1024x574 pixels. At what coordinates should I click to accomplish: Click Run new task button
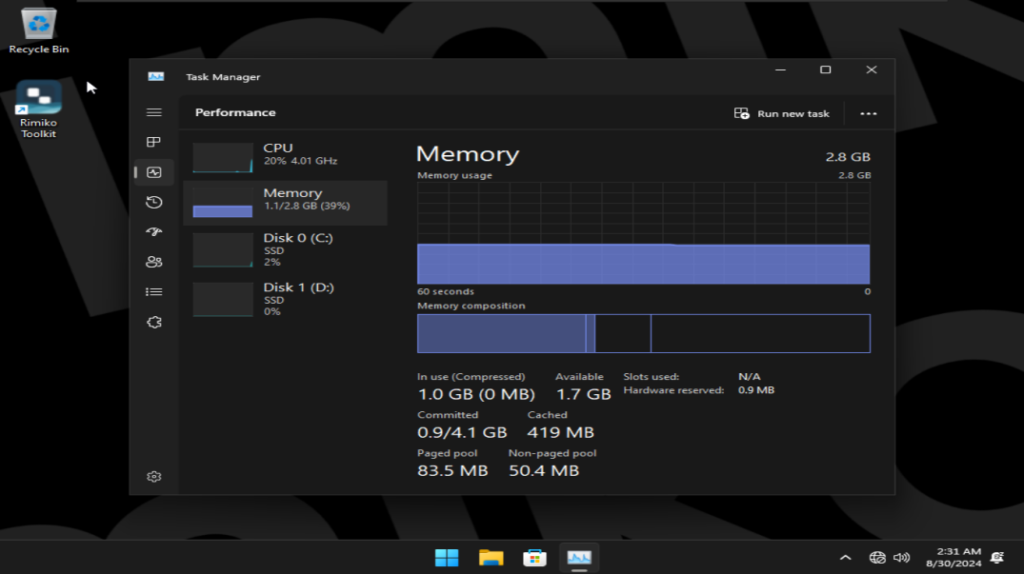coord(782,114)
